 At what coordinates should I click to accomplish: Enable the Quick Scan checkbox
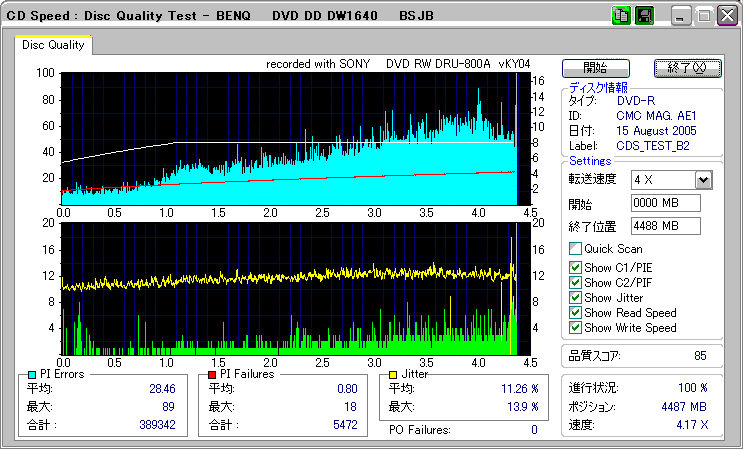(575, 249)
